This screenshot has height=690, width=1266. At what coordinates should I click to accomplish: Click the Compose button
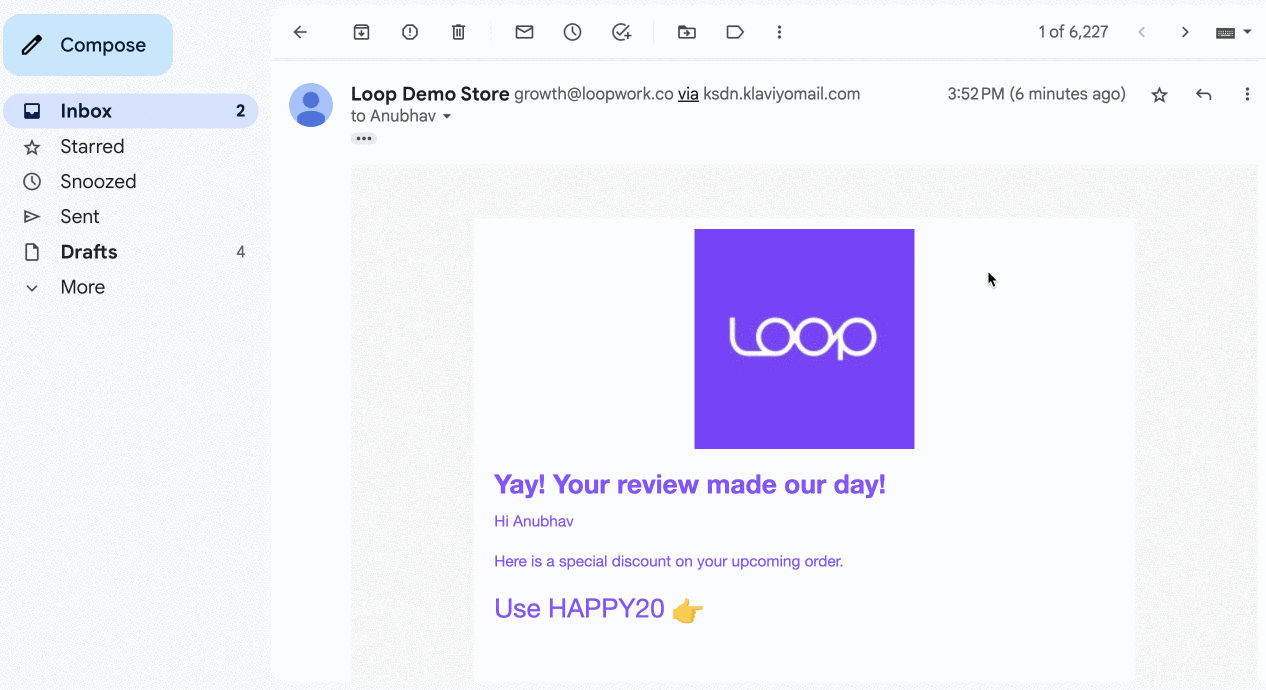(88, 45)
